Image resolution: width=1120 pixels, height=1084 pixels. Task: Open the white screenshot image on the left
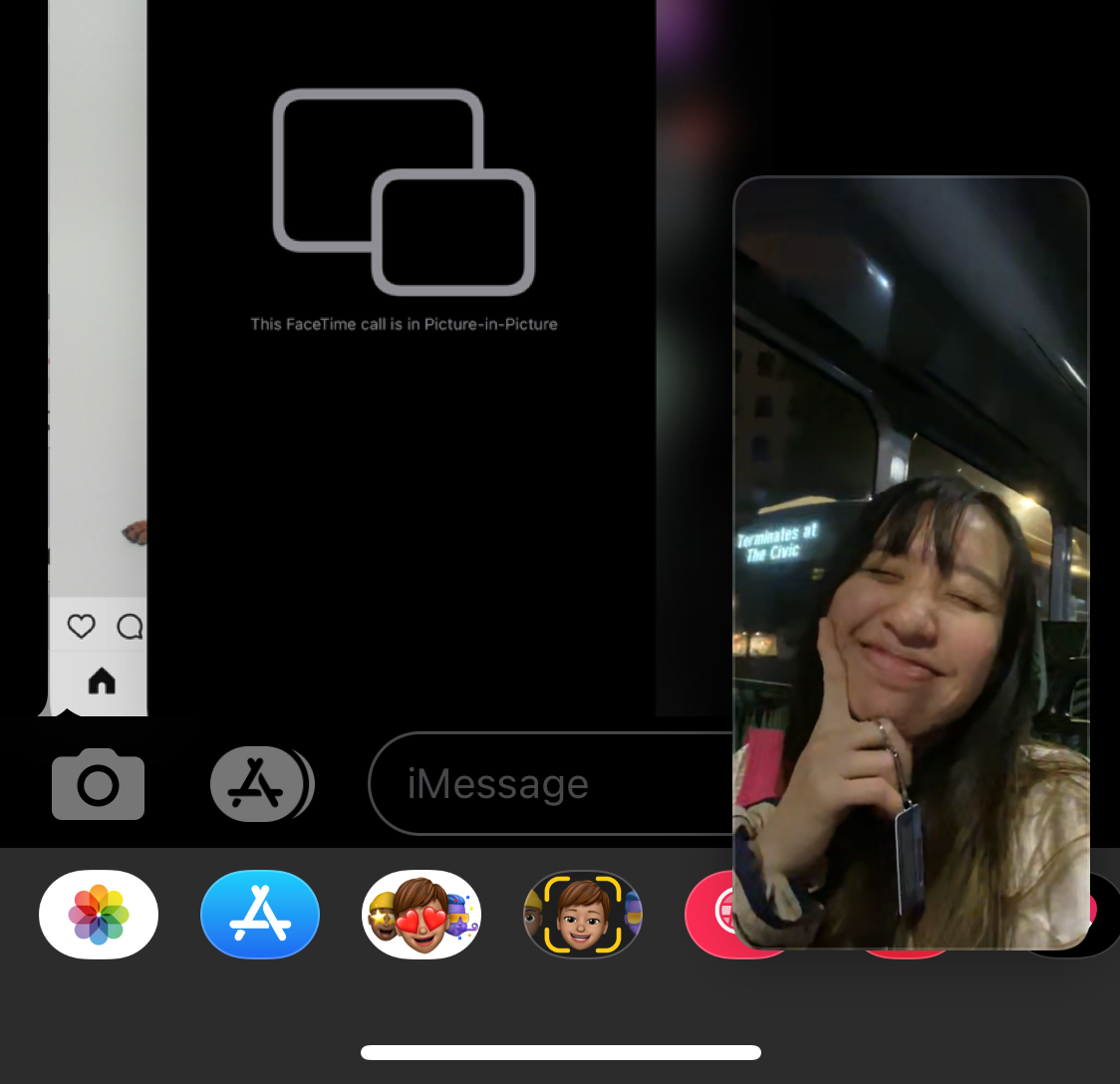(x=98, y=299)
